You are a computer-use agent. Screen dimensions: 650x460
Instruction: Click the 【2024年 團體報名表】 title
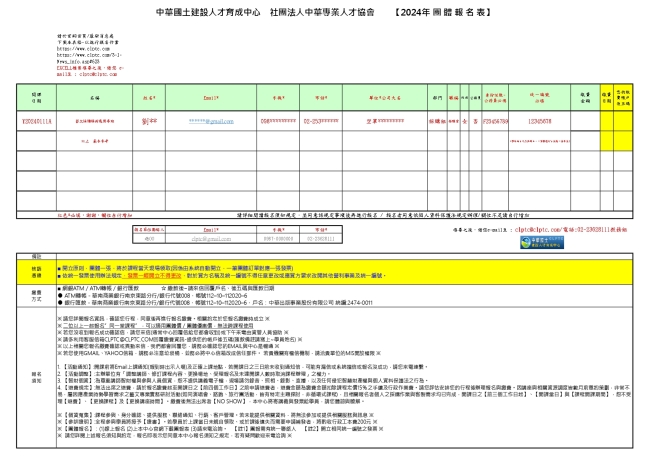pyautogui.click(x=442, y=12)
